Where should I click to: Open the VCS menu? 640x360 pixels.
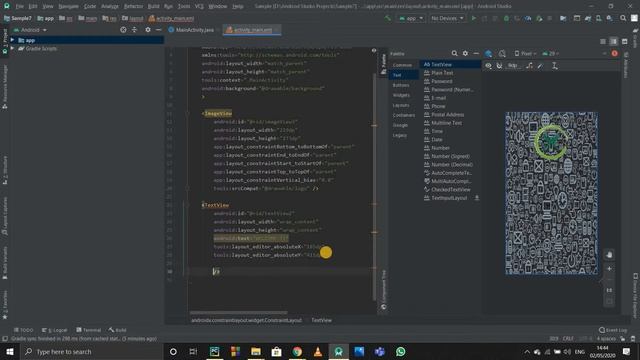point(199,6)
